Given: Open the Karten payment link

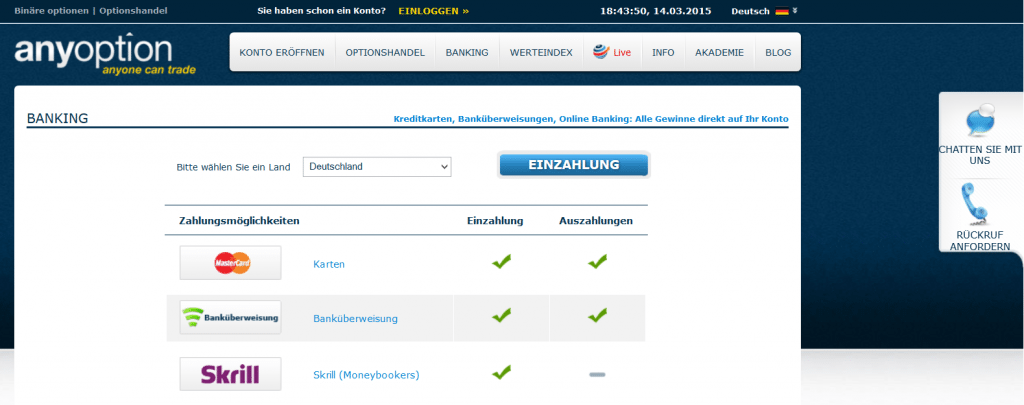Looking at the screenshot, I should tap(329, 264).
